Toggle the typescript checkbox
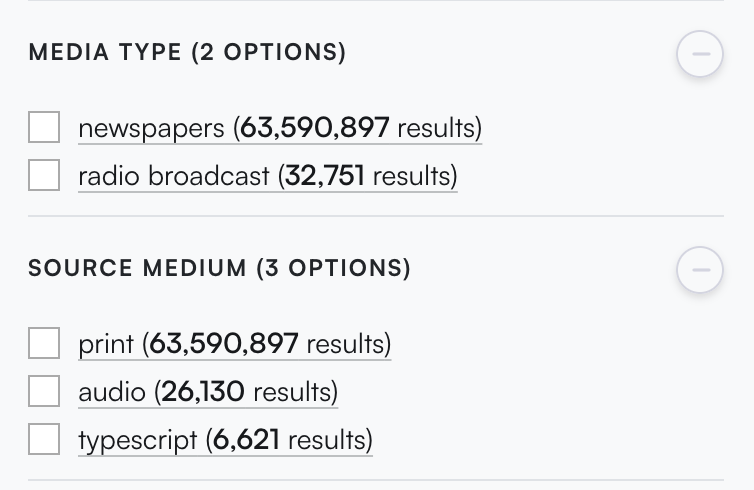The width and height of the screenshot is (754, 490). point(44,439)
